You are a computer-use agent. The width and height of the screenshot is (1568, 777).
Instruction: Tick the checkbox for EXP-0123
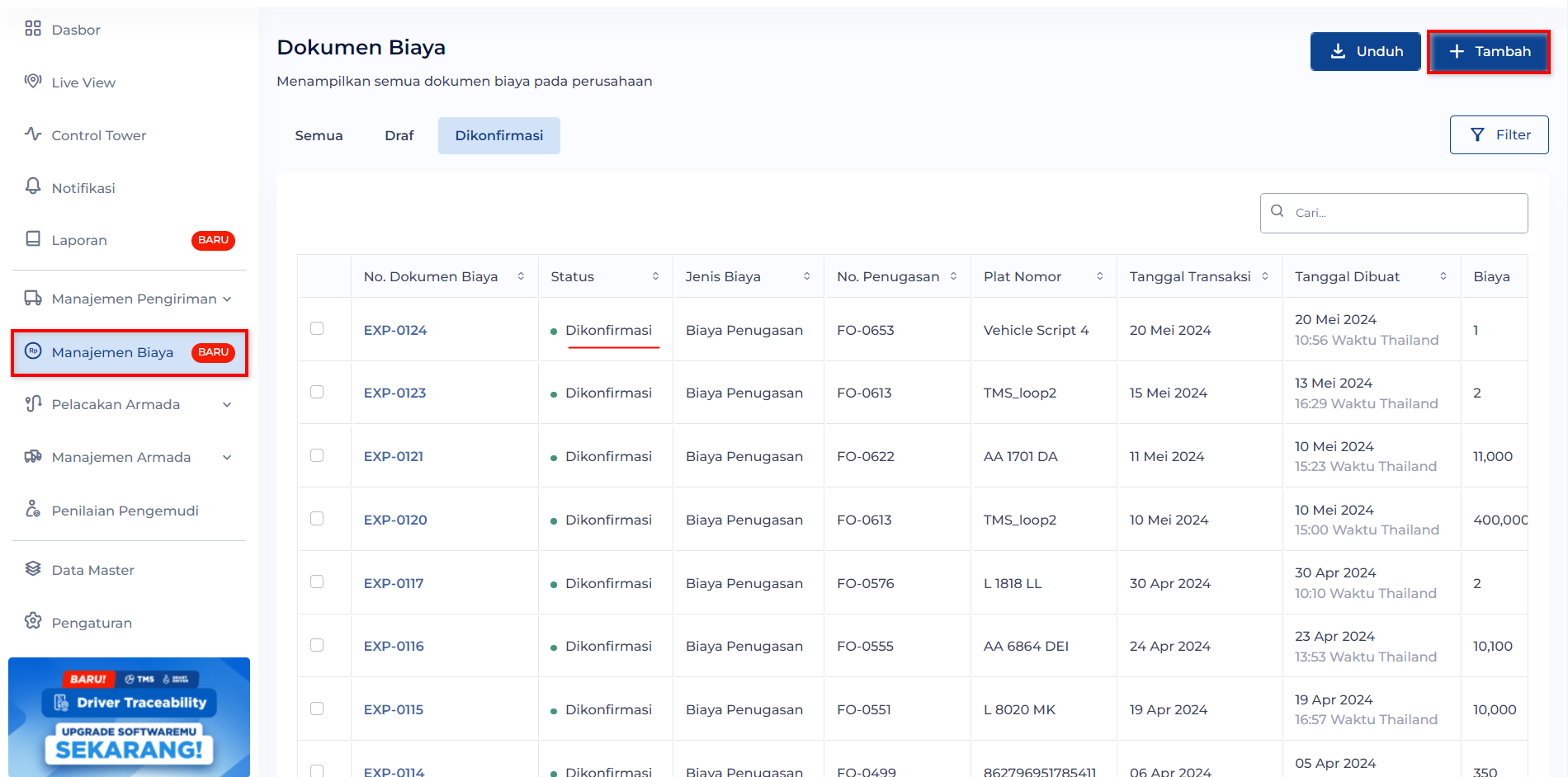point(317,392)
